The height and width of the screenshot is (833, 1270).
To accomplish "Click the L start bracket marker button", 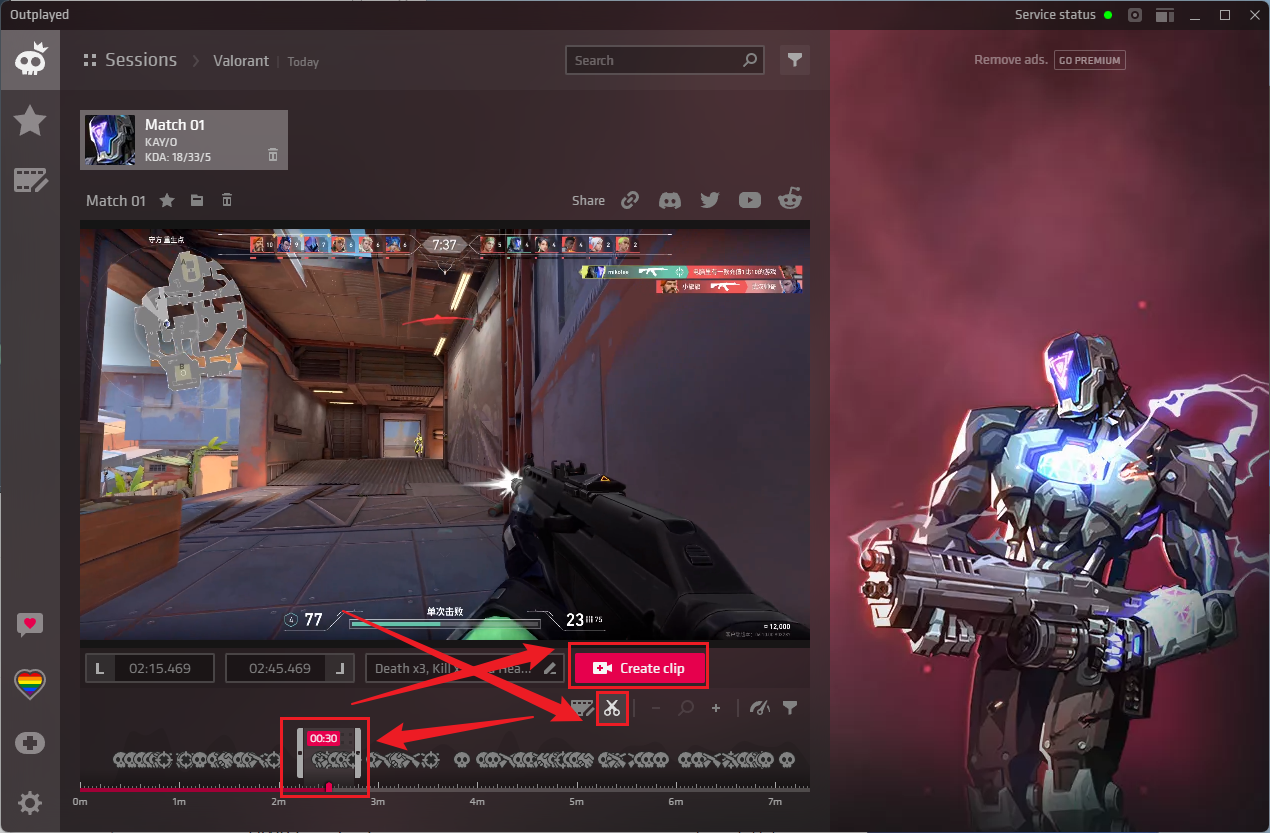I will pos(99,668).
